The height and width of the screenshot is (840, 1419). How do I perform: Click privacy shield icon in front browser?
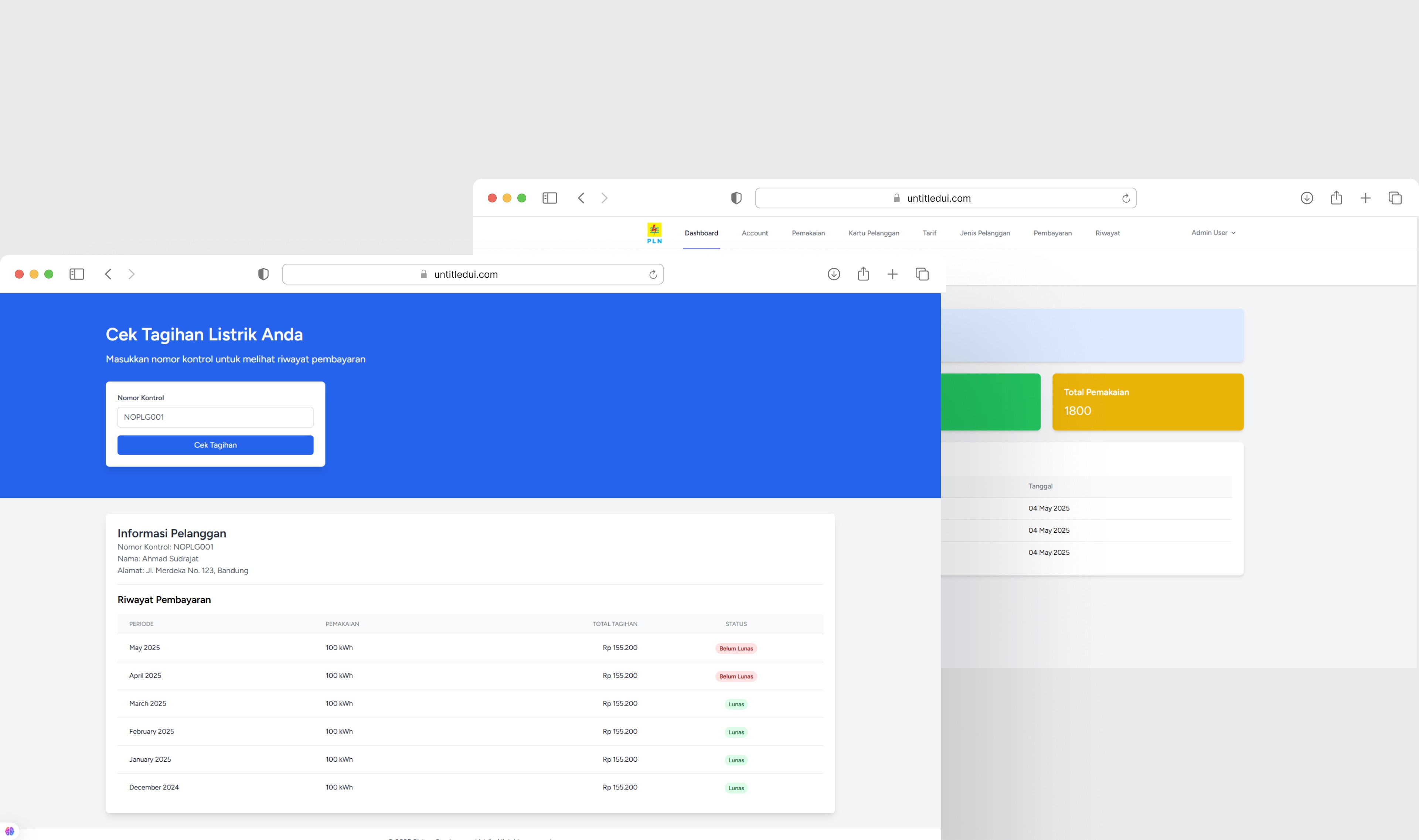263,274
